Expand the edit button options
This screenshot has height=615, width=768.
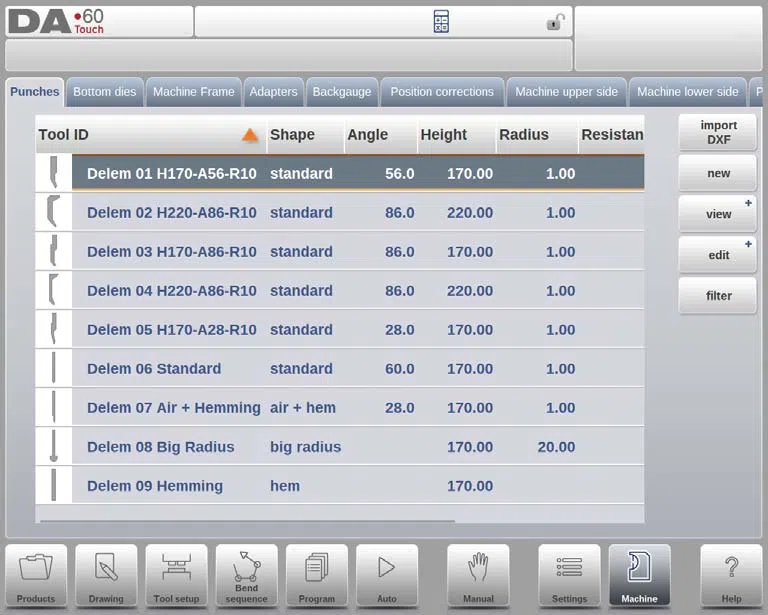(748, 244)
